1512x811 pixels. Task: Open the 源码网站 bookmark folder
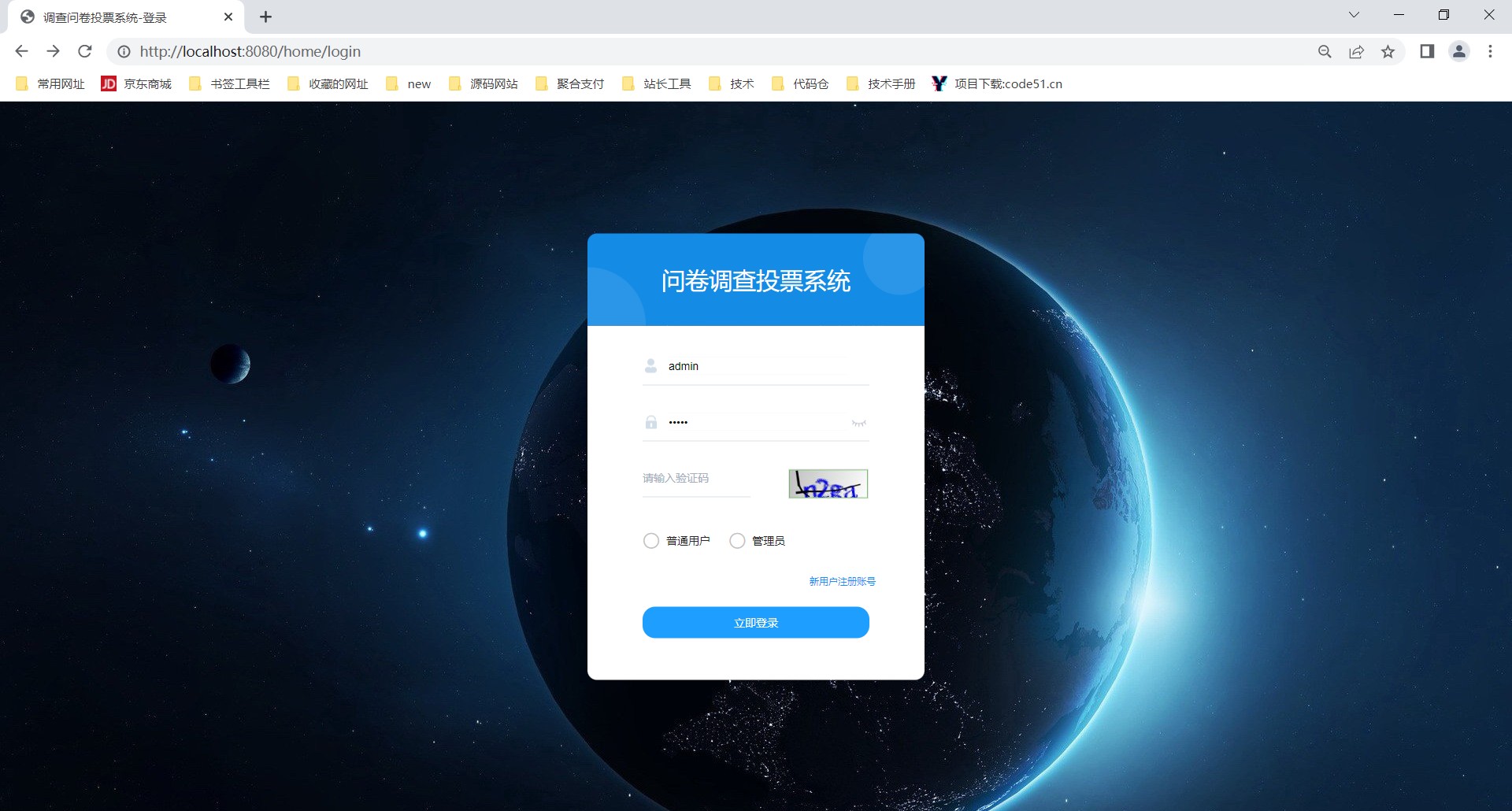[483, 83]
